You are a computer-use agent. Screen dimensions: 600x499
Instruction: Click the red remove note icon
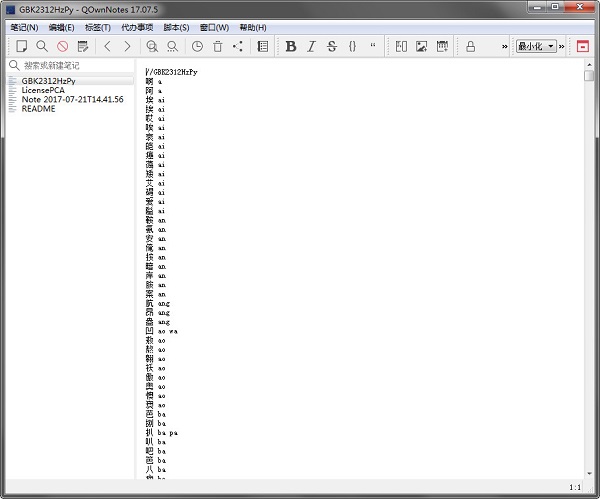pyautogui.click(x=62, y=46)
